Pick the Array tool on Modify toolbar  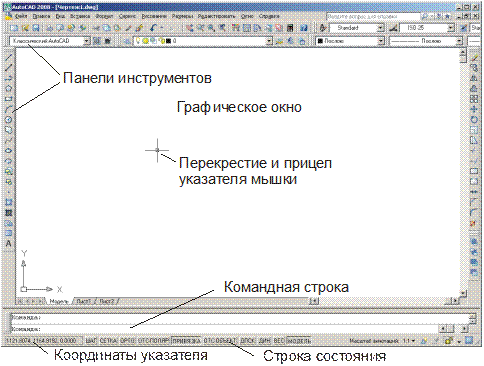(474, 99)
